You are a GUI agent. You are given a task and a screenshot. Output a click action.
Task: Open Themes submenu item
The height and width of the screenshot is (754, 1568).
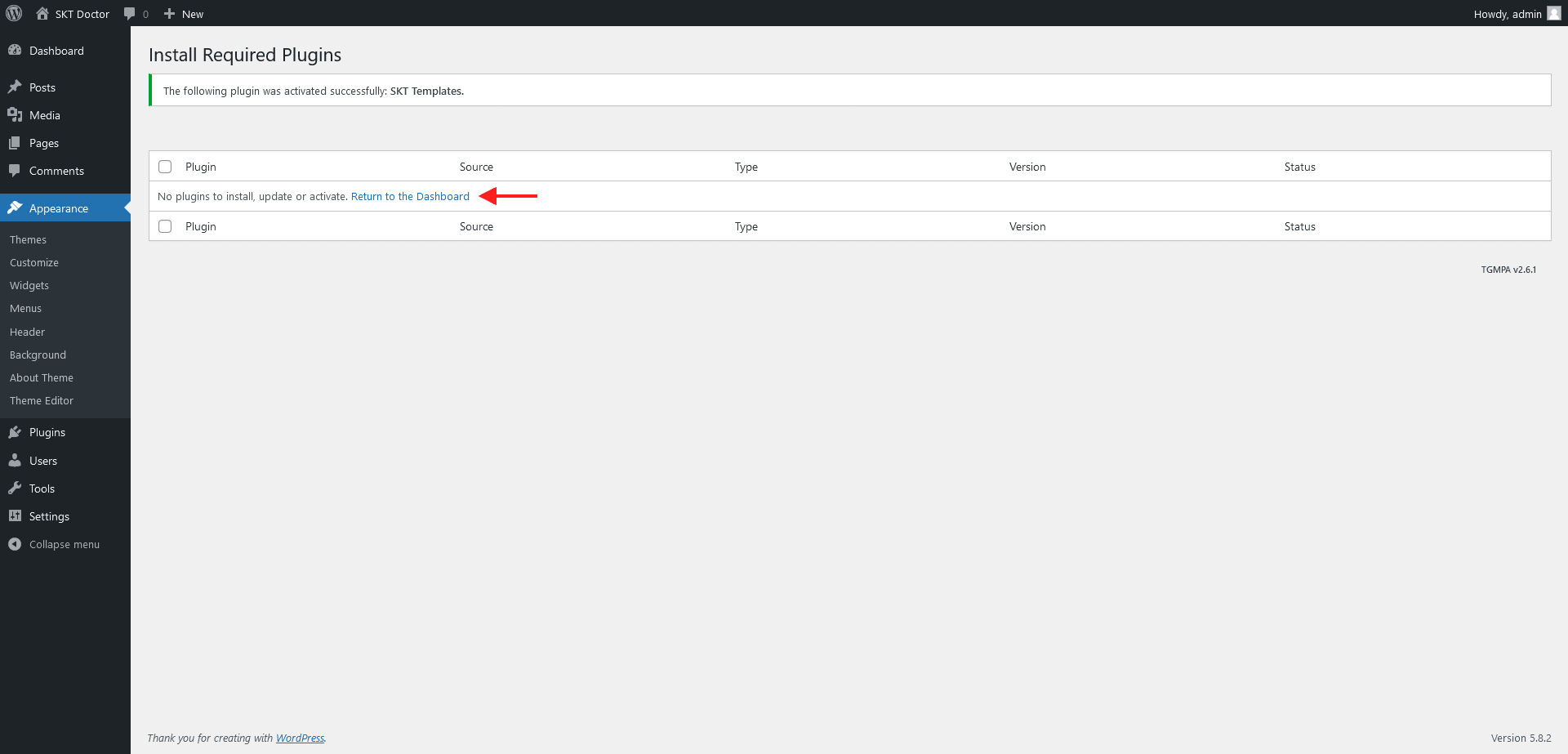(28, 239)
